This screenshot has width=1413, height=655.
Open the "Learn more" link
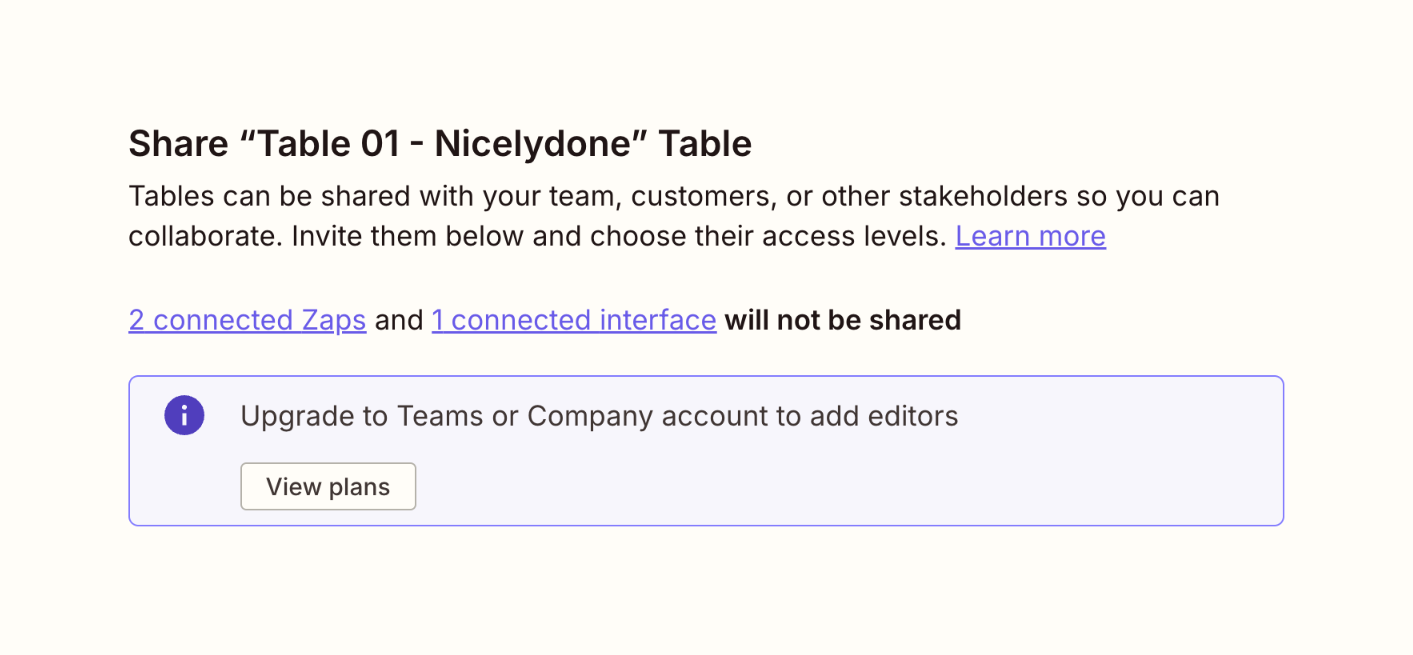1030,236
